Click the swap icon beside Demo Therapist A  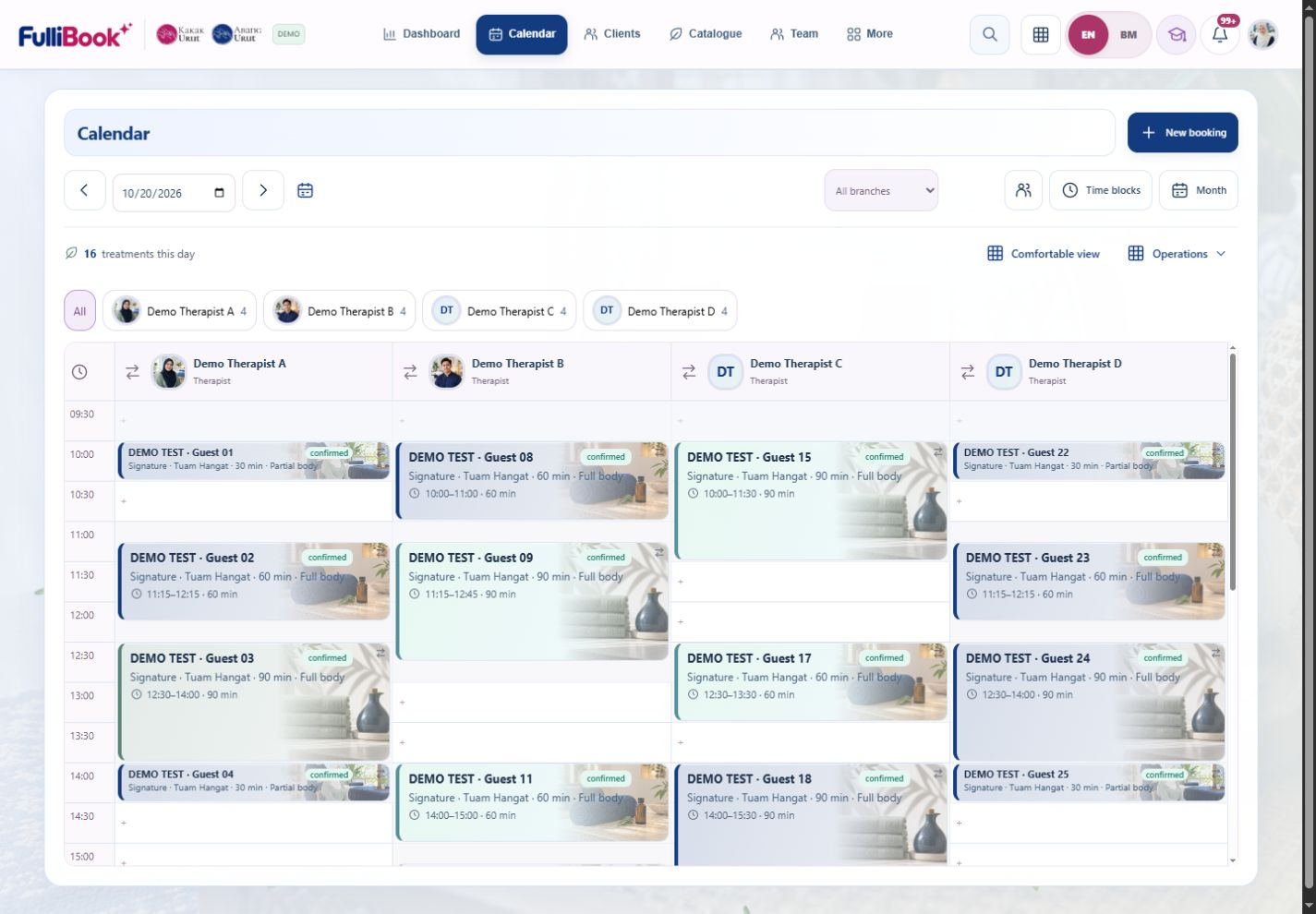point(132,372)
